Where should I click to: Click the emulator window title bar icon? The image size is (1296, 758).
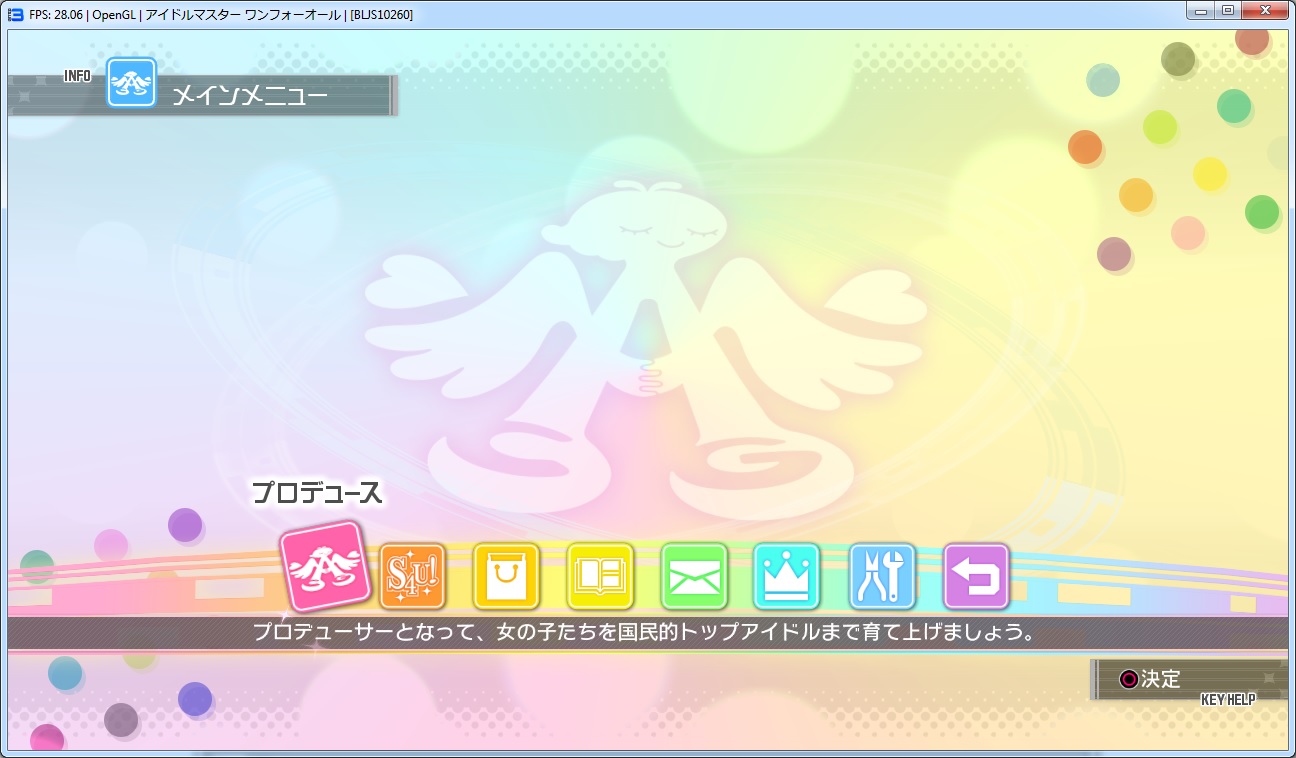(15, 14)
